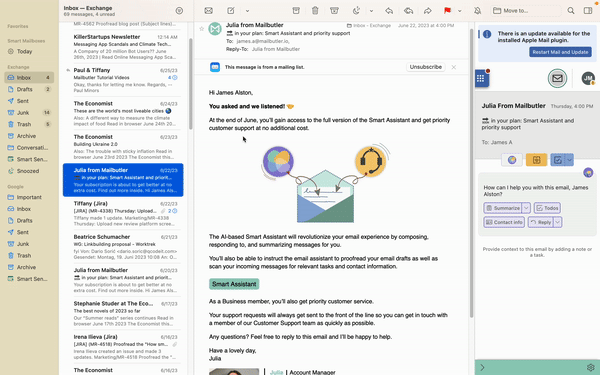Expand the assistant Reply options dropdown

click(x=558, y=222)
